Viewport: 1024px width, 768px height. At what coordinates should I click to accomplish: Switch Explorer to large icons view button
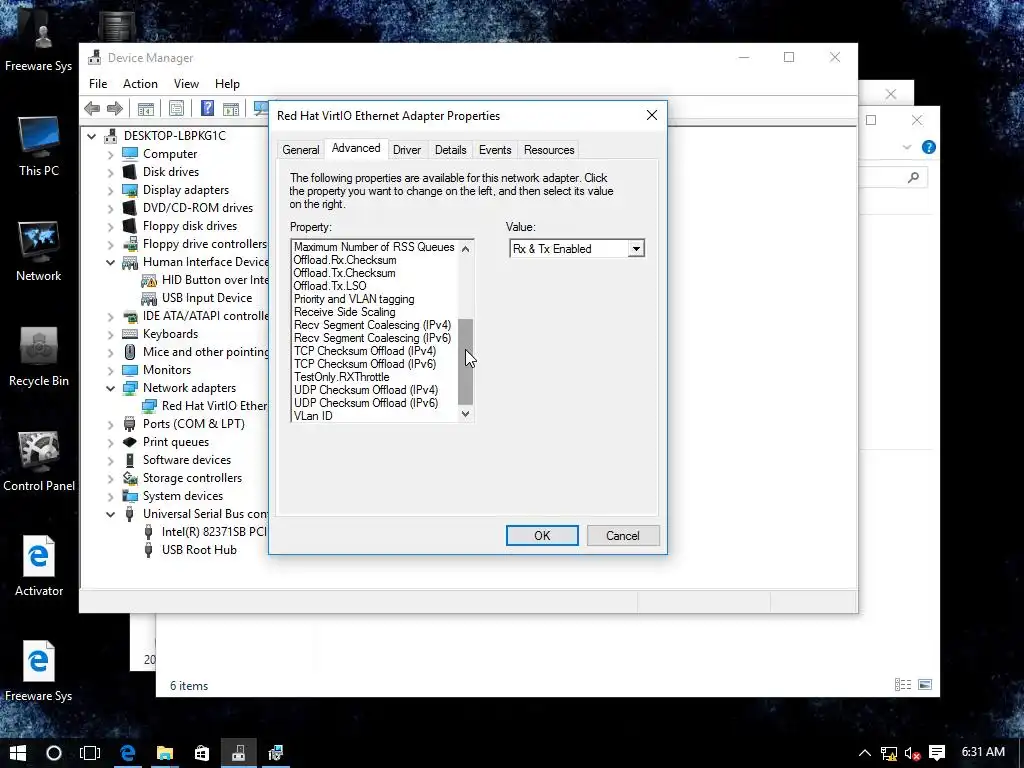[x=925, y=684]
